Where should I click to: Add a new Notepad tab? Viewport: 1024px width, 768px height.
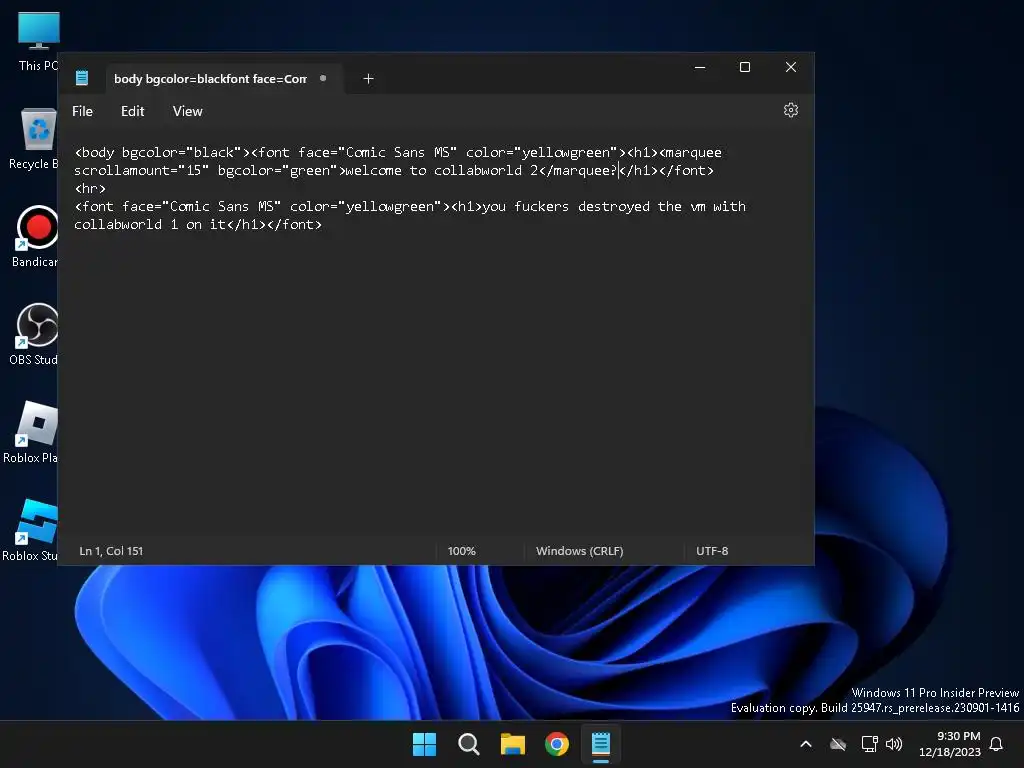click(x=368, y=78)
